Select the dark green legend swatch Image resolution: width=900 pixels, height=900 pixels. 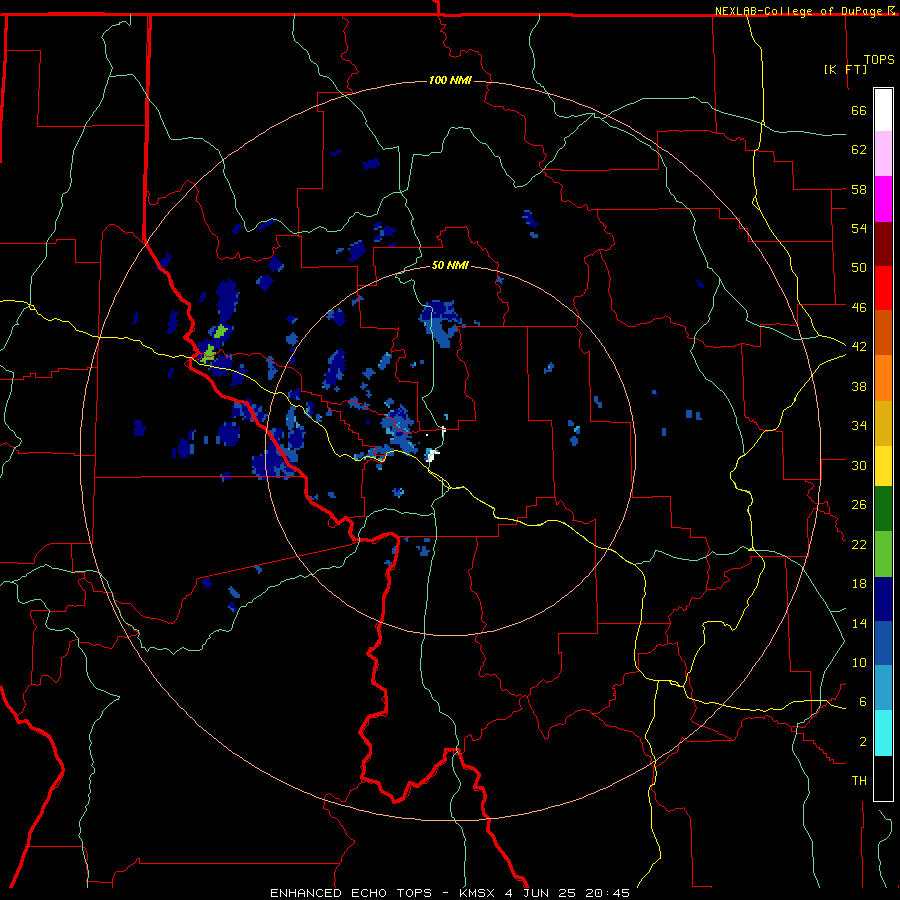(x=883, y=509)
